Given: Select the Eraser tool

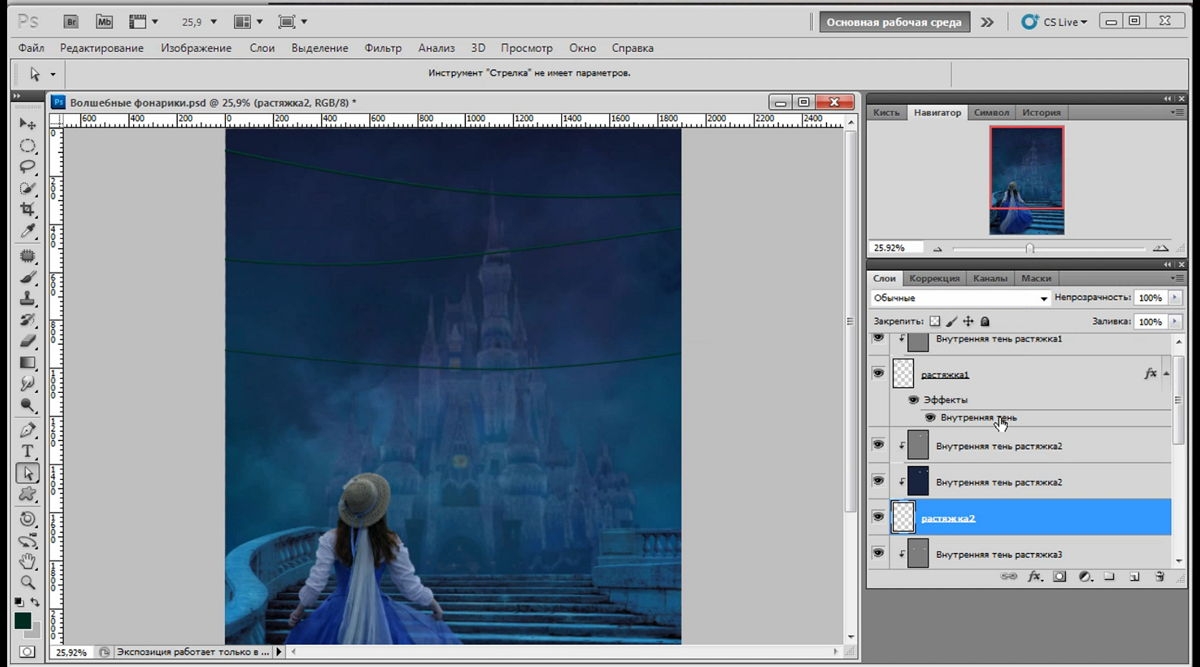Looking at the screenshot, I should coord(28,341).
